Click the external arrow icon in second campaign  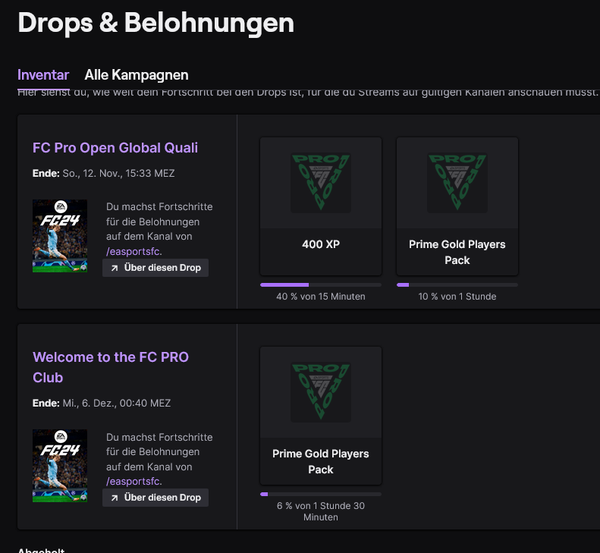[x=114, y=498]
